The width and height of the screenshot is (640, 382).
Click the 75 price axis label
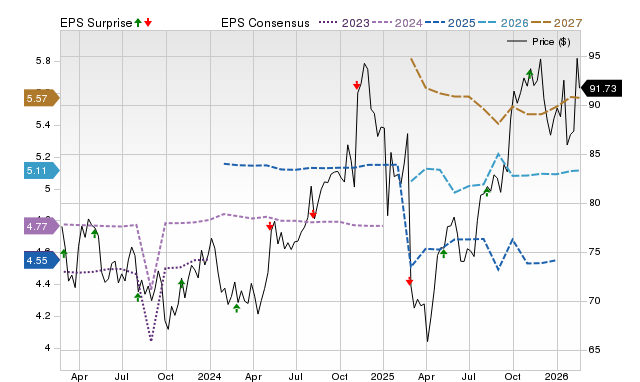594,252
